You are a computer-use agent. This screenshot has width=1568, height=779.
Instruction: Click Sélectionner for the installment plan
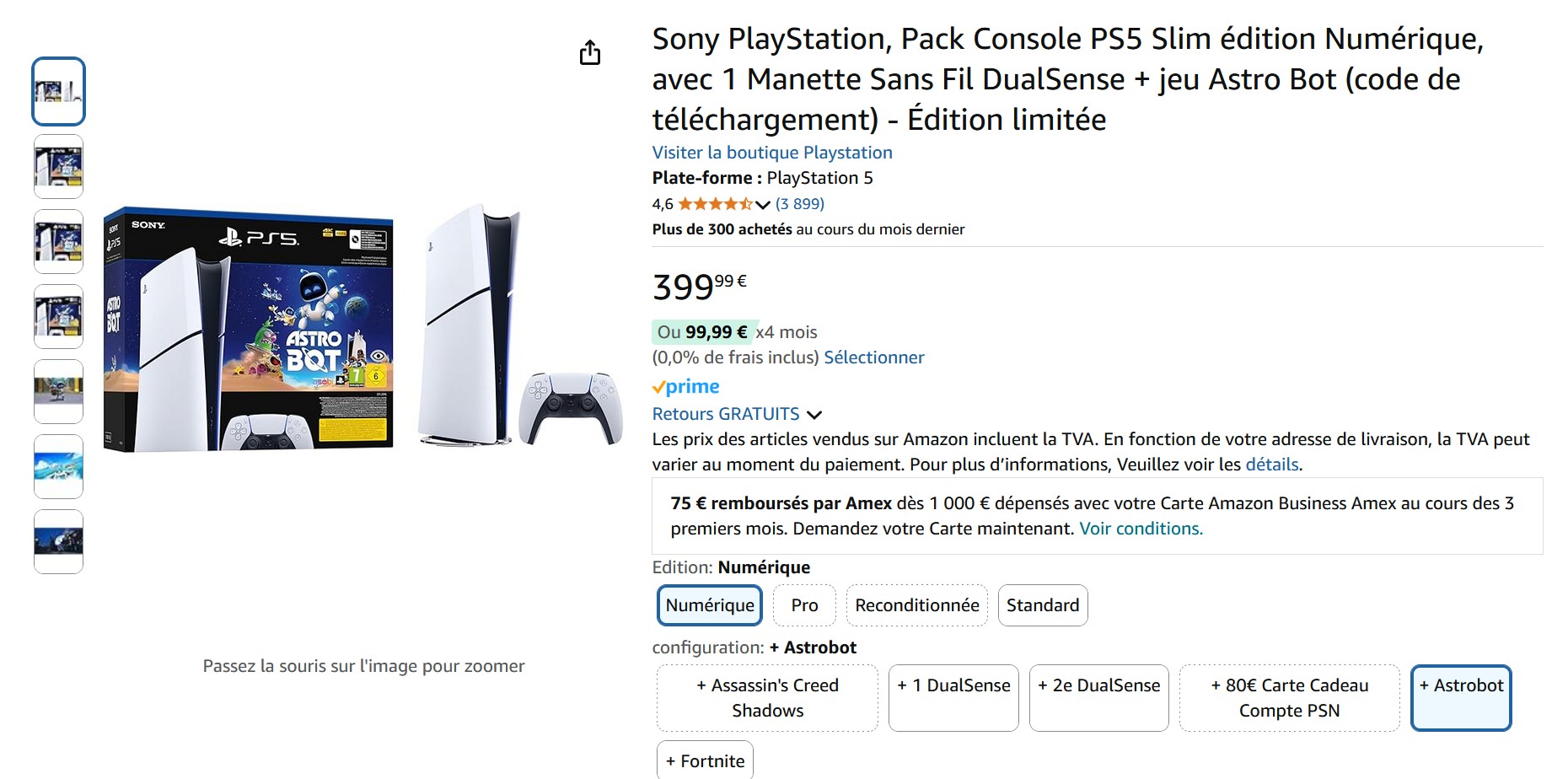tap(873, 357)
